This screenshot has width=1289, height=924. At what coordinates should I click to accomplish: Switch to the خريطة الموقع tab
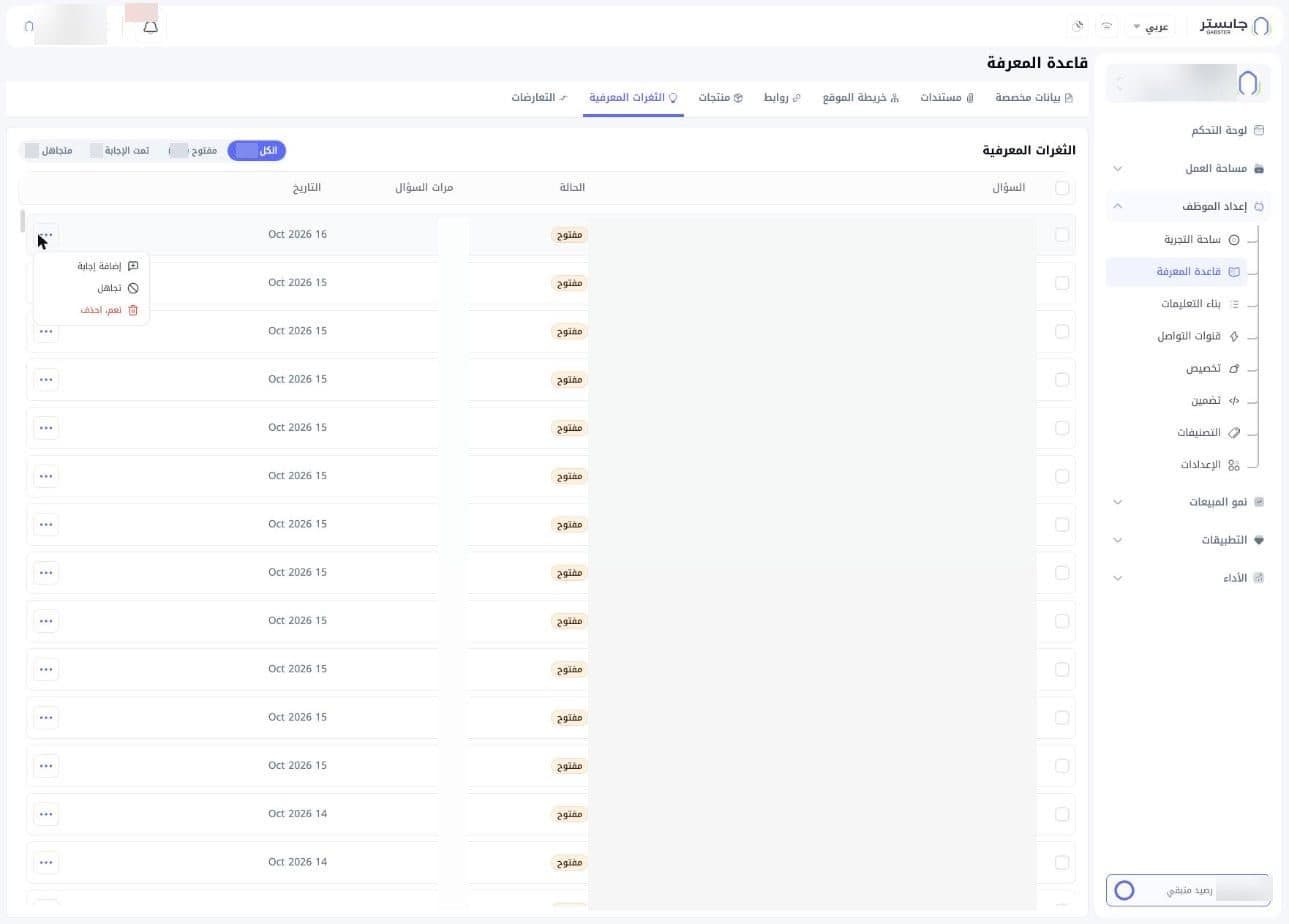tap(861, 98)
